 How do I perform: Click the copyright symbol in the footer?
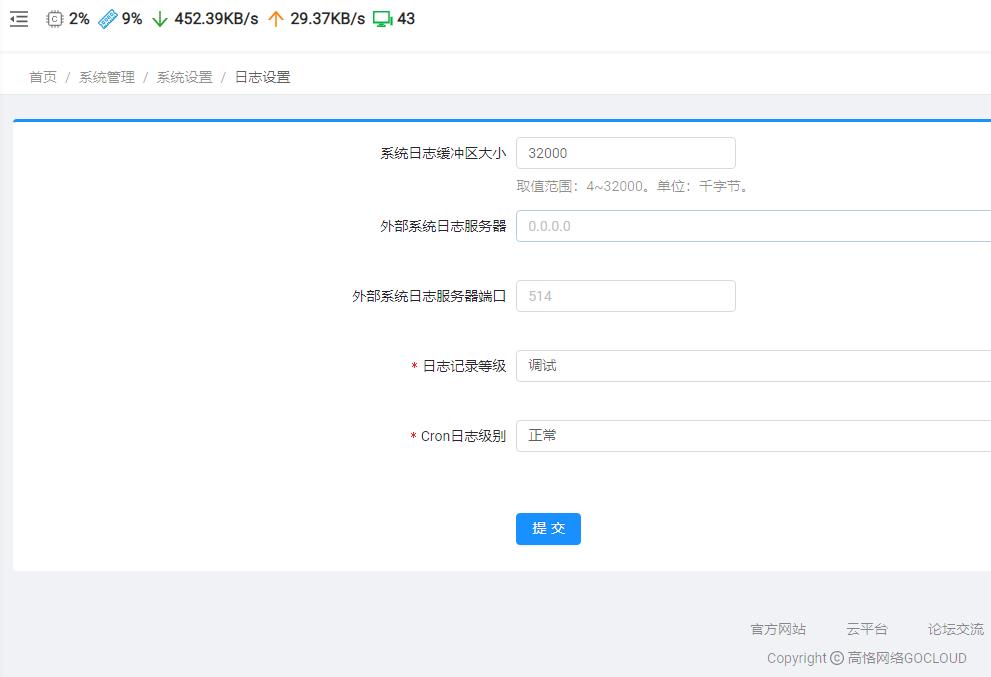(x=836, y=658)
